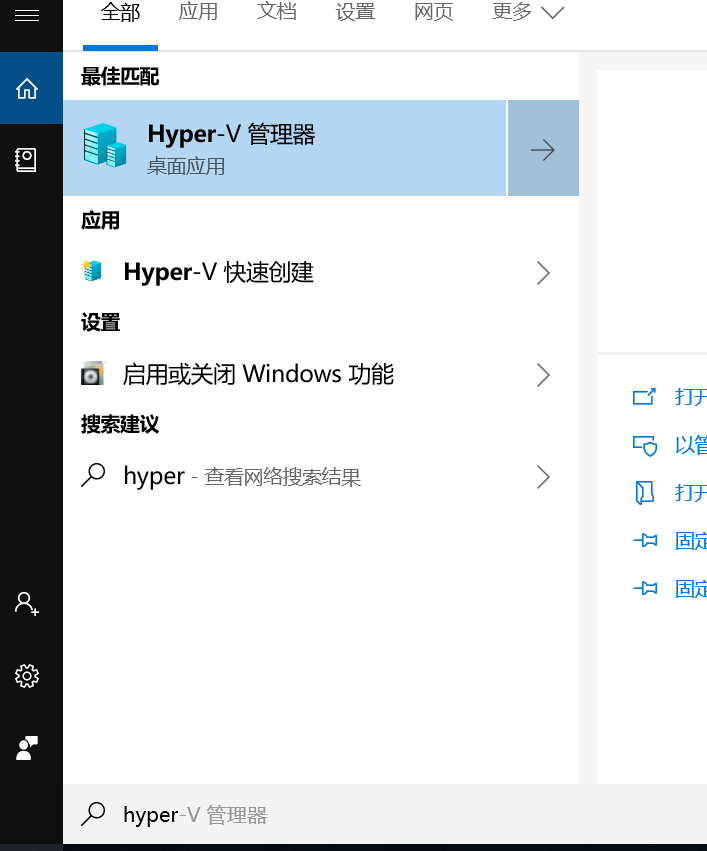
Task: Expand chevron for hyper web search
Action: click(x=543, y=477)
